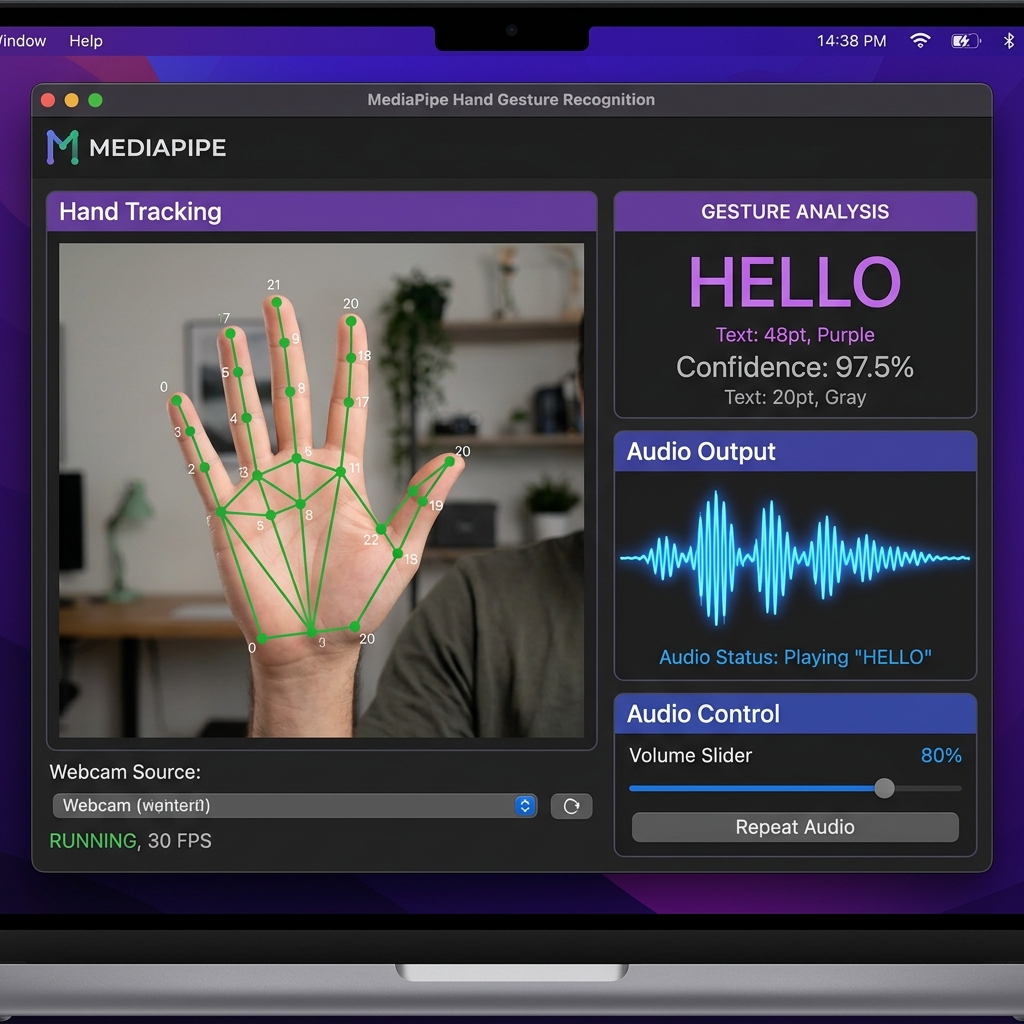Click the MEDIAPIPE brand name
This screenshot has height=1024, width=1024.
click(x=157, y=148)
